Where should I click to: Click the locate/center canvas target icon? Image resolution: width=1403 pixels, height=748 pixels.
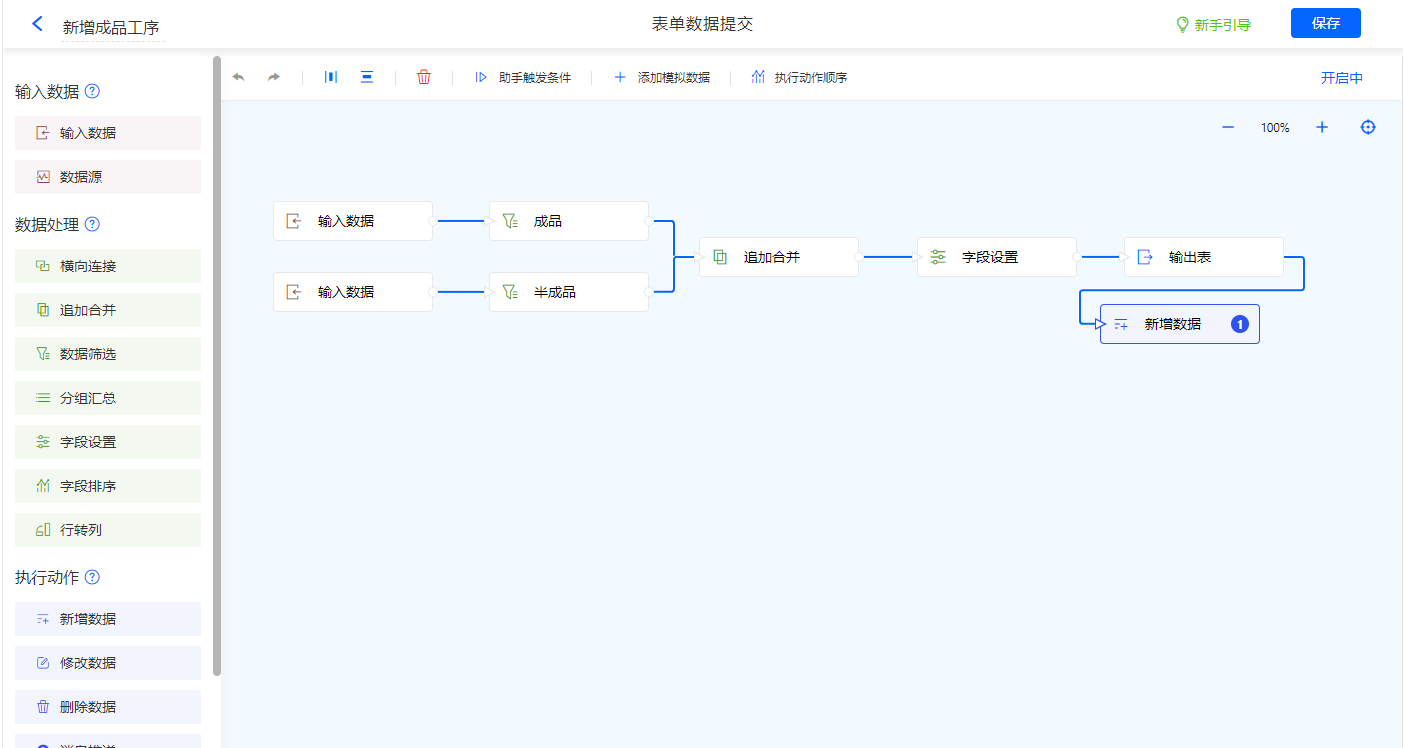[1368, 127]
